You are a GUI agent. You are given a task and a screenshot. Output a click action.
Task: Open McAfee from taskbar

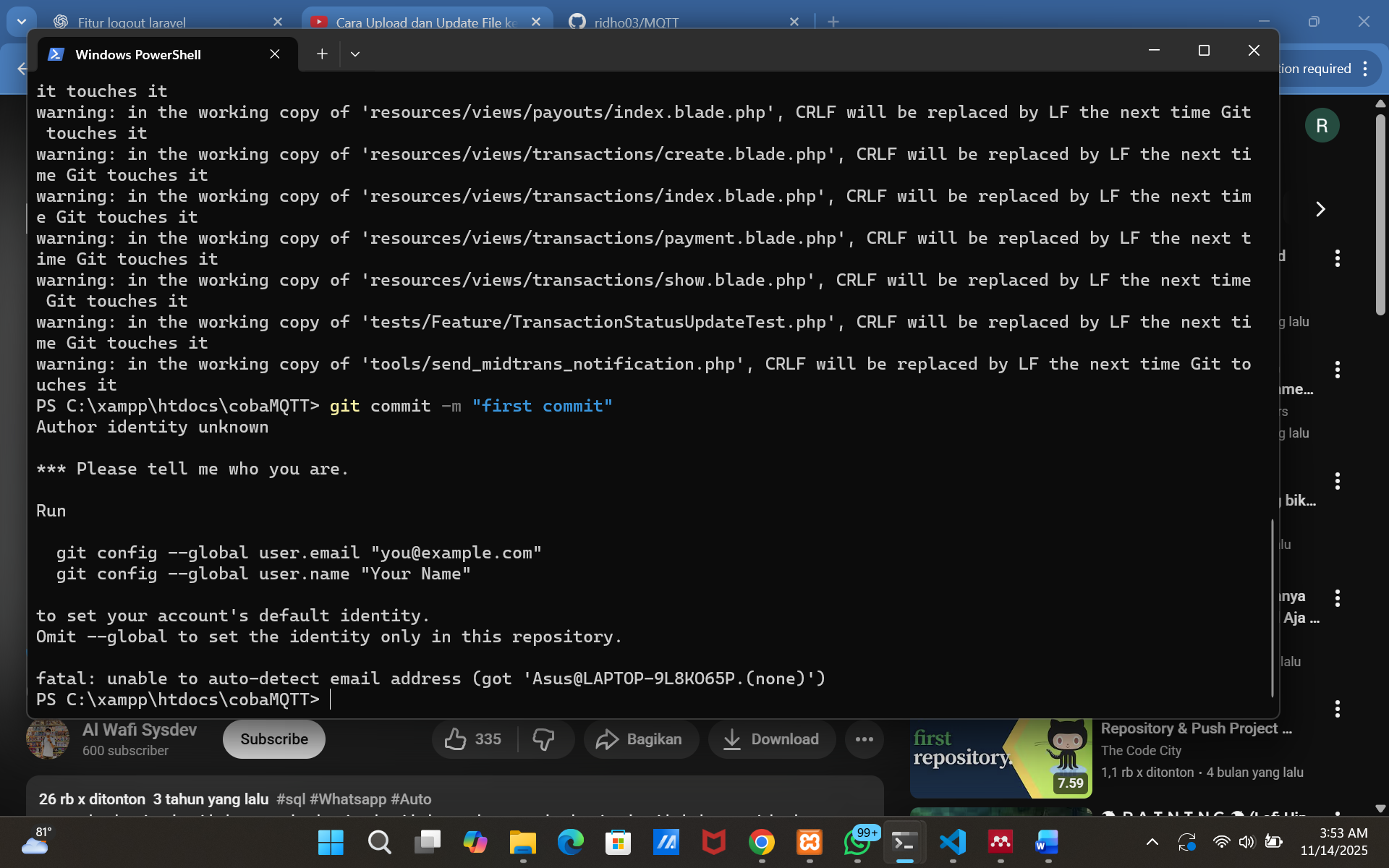click(713, 843)
